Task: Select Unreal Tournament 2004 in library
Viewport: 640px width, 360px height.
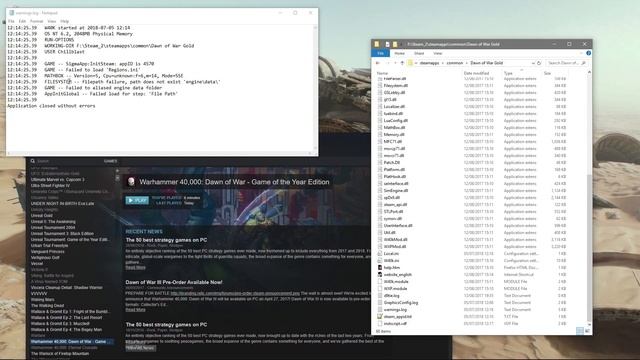Action: click(53, 228)
